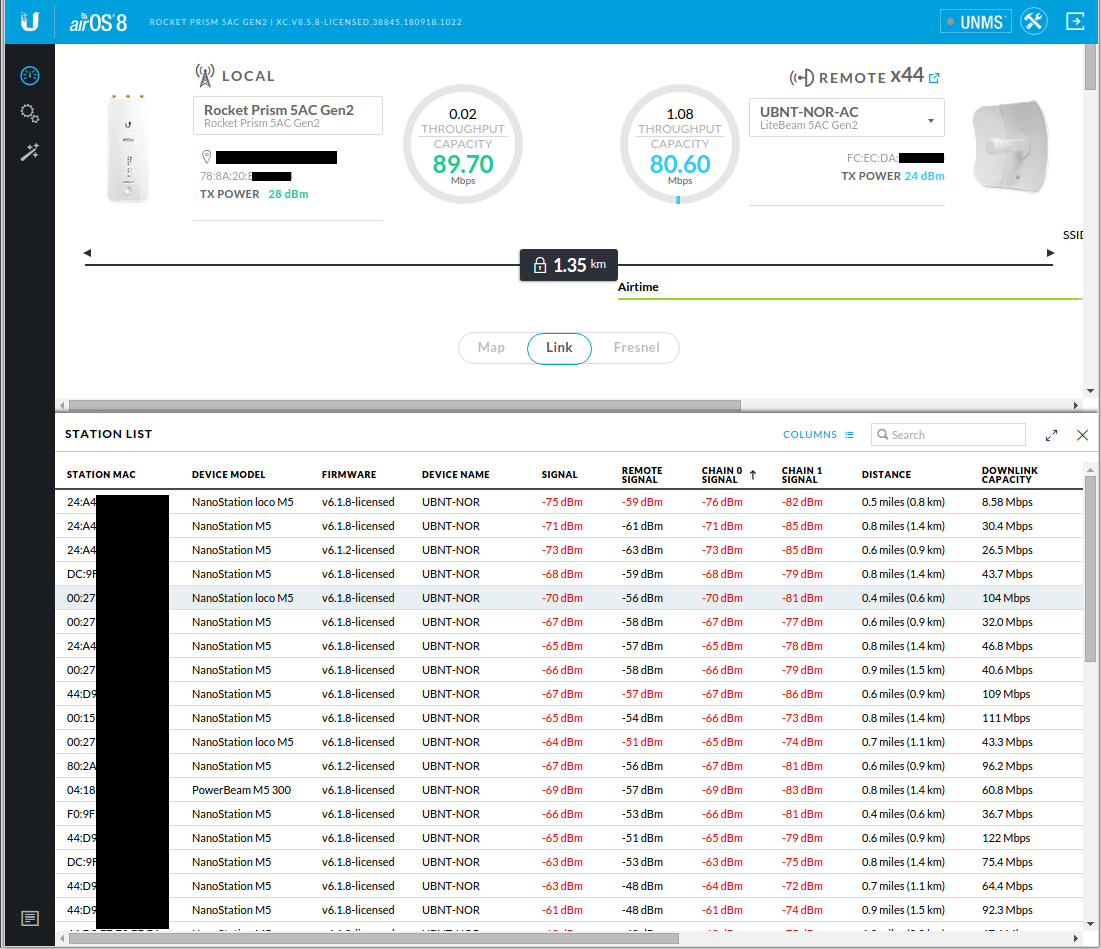Select the Link view tab
Screen dimensions: 1101x949
(559, 348)
